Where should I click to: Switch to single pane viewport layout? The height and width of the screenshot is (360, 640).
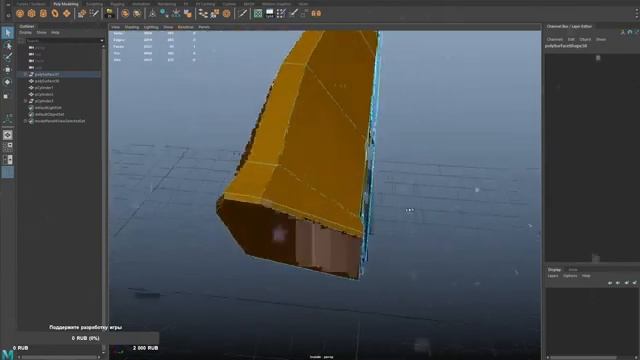point(8,135)
